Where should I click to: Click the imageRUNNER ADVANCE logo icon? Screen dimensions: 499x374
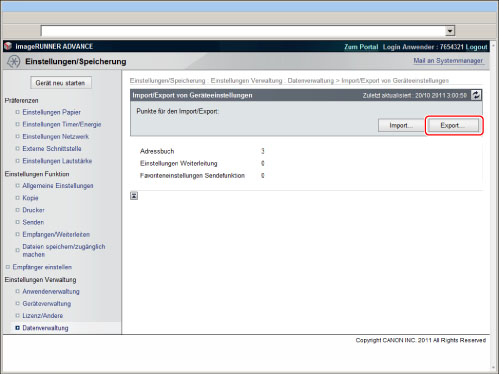(8, 46)
